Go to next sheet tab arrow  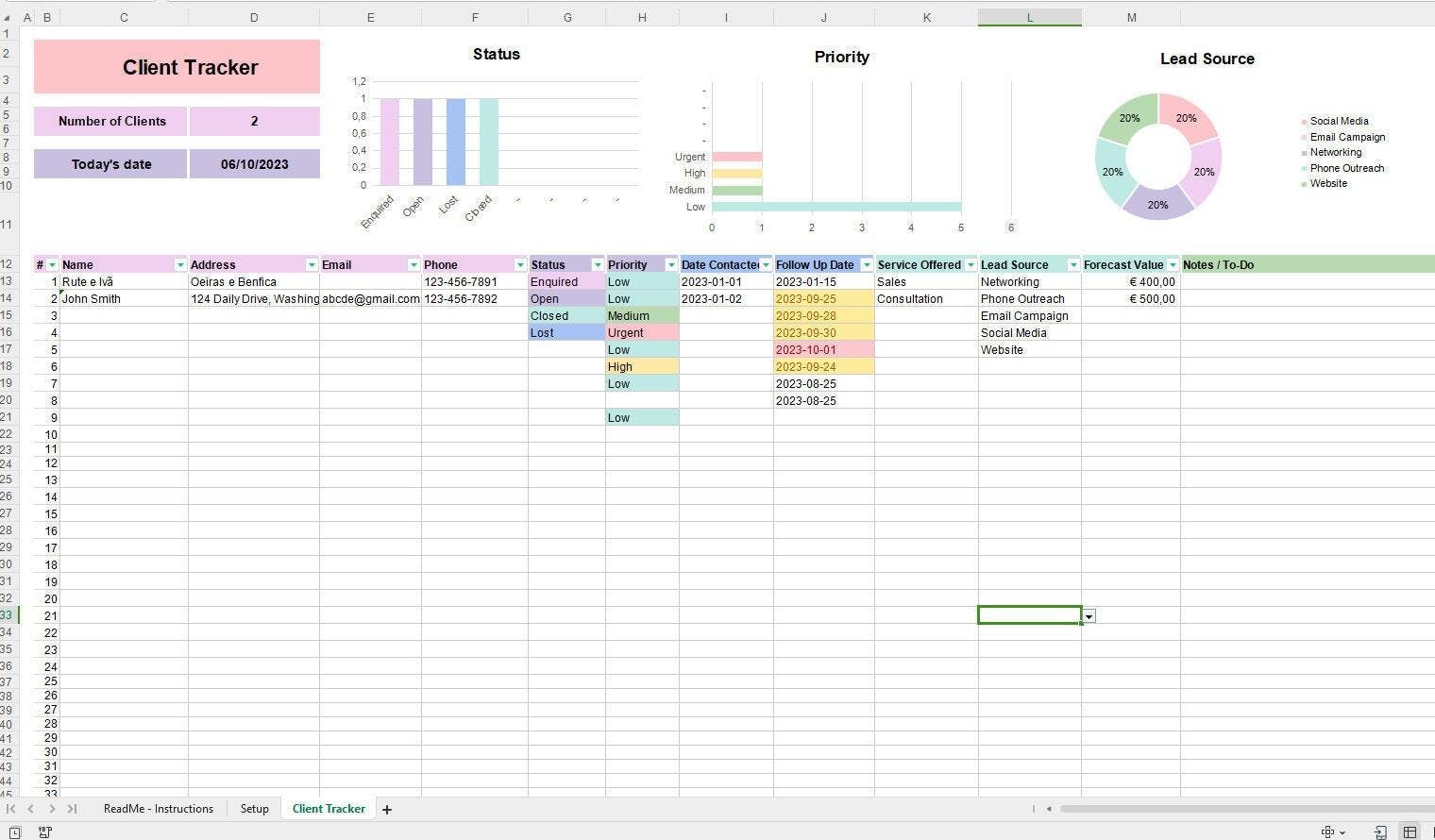click(x=52, y=809)
